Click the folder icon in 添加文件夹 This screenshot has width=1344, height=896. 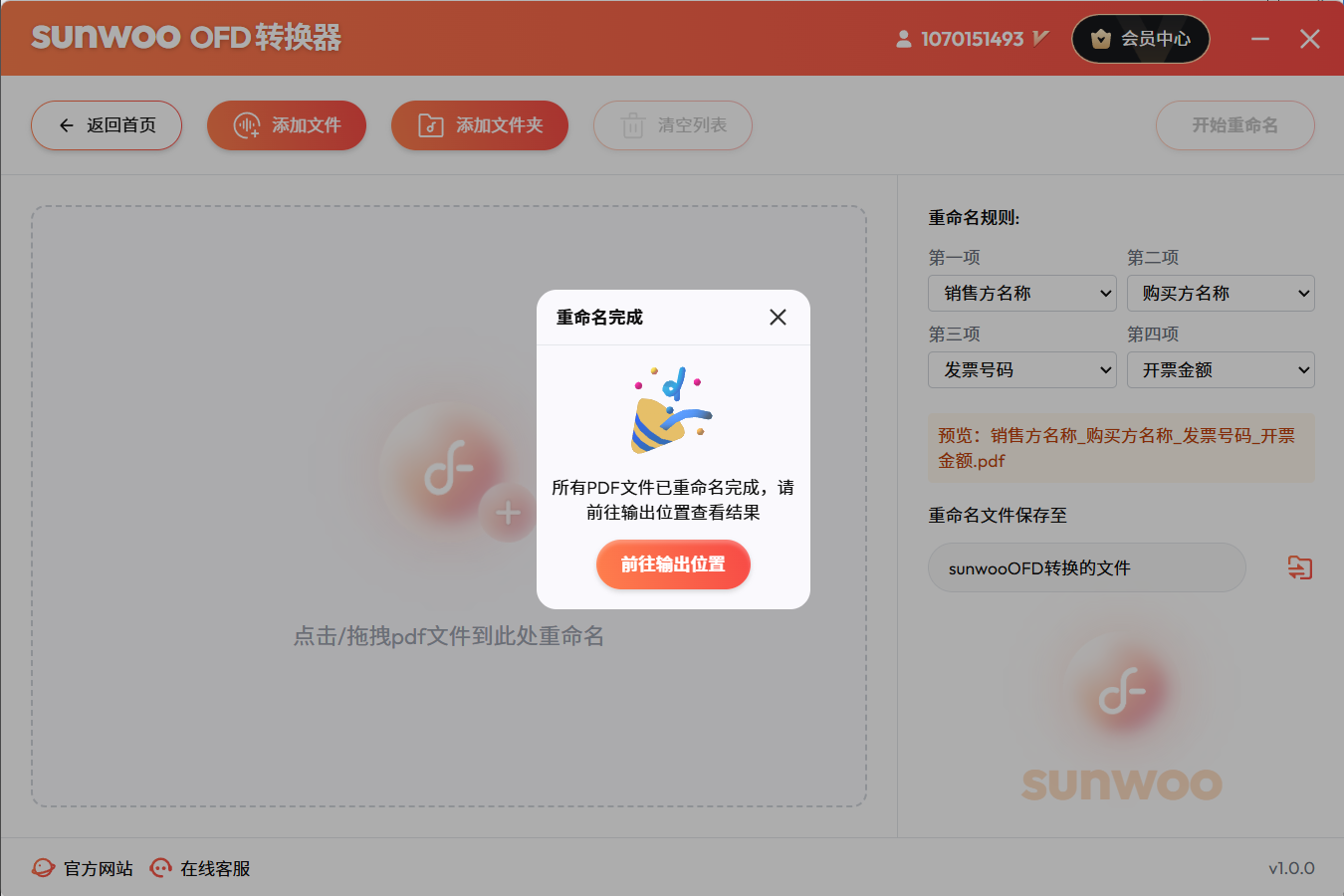[x=430, y=125]
